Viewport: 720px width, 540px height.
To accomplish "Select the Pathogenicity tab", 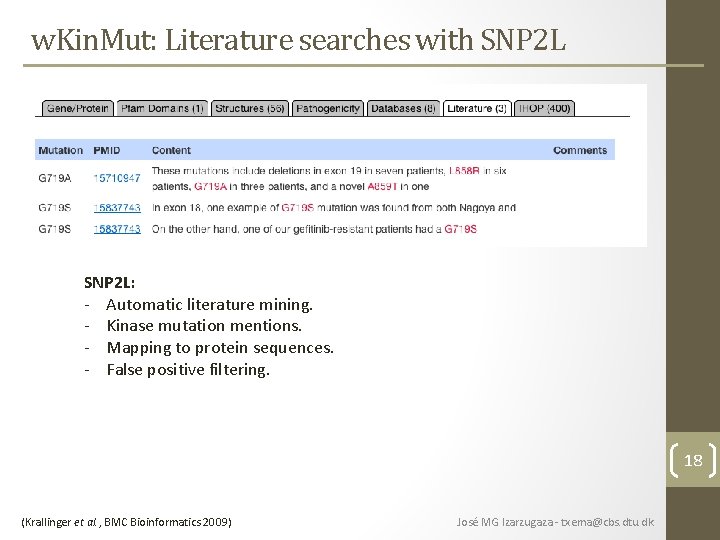I will [328, 108].
